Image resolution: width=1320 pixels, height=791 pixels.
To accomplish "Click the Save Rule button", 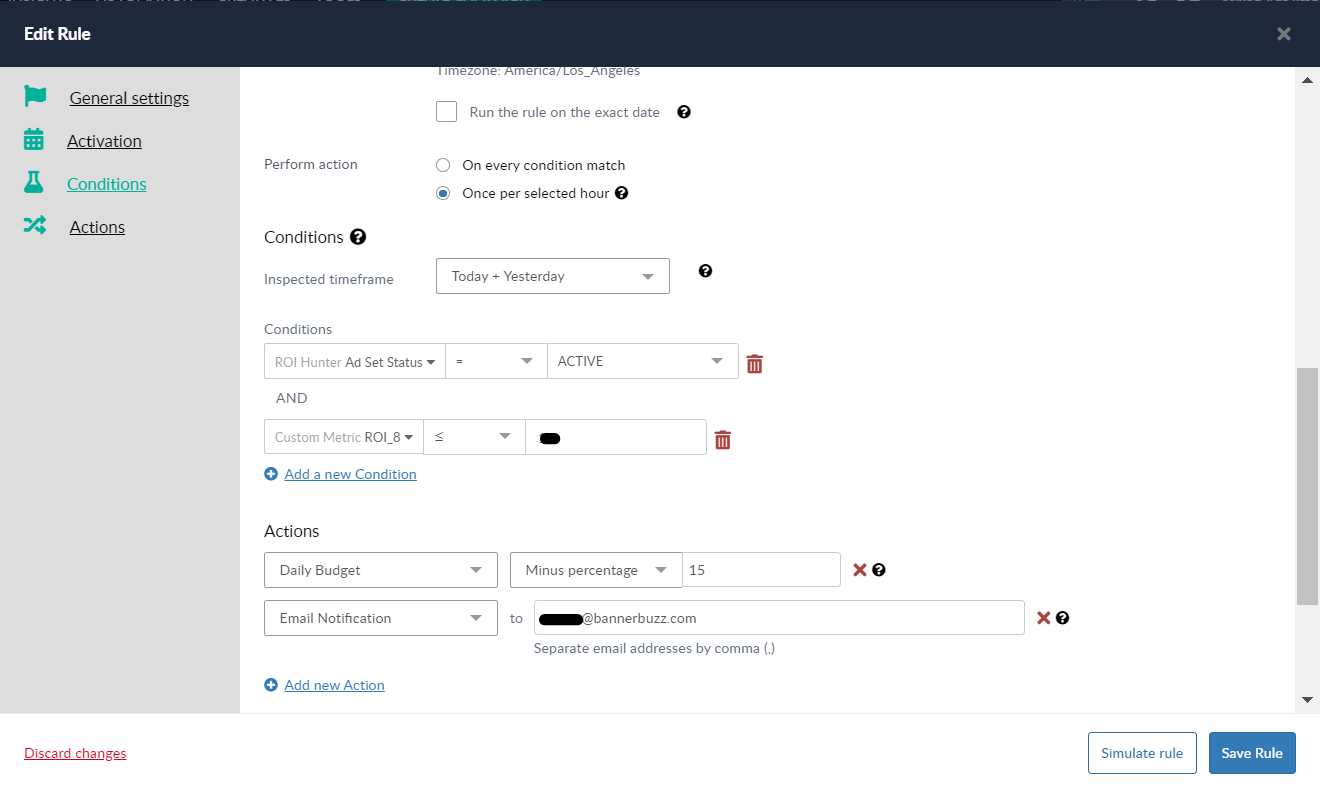I will (x=1252, y=753).
